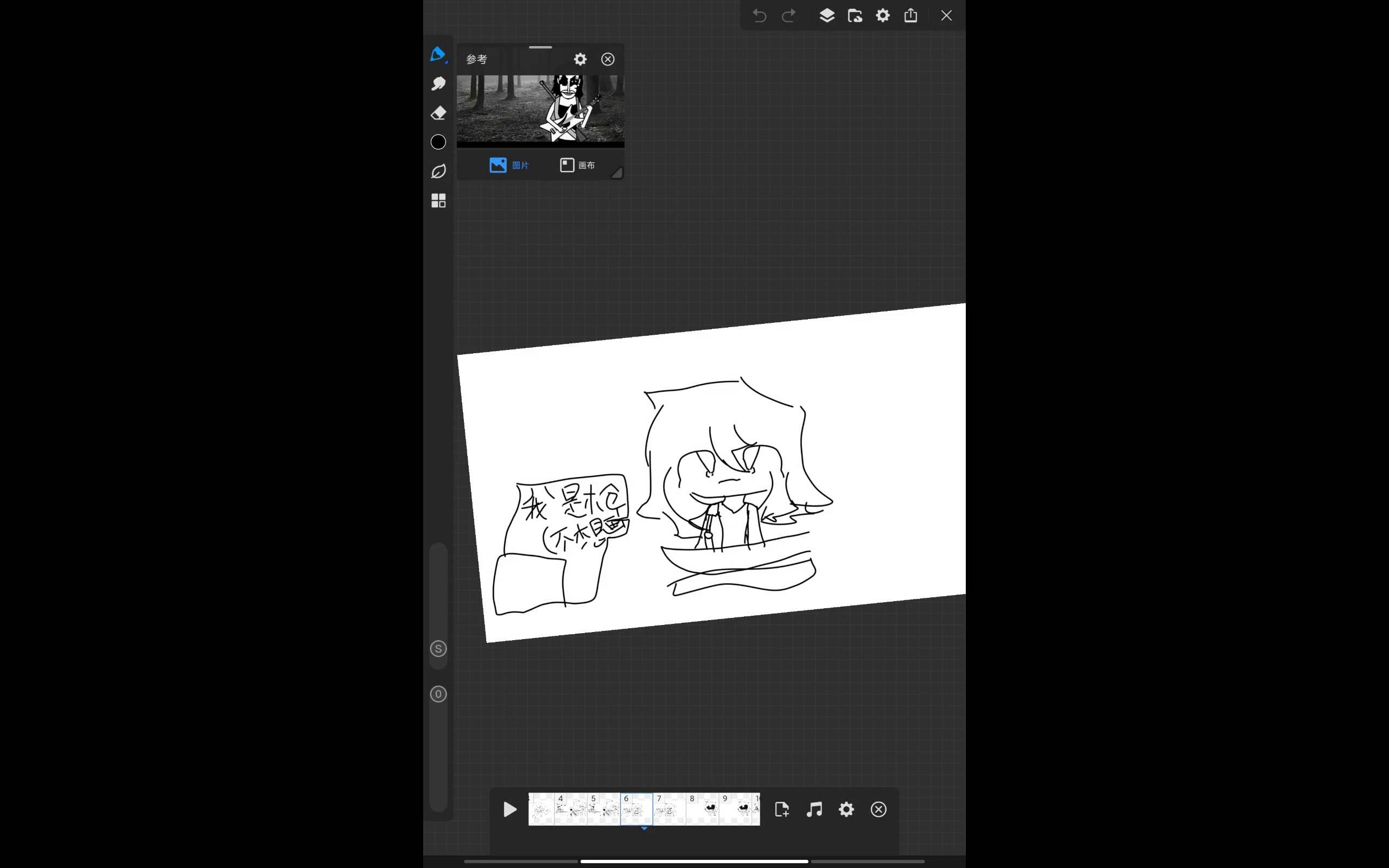
Task: Open the reference panel settings gear
Action: click(579, 59)
